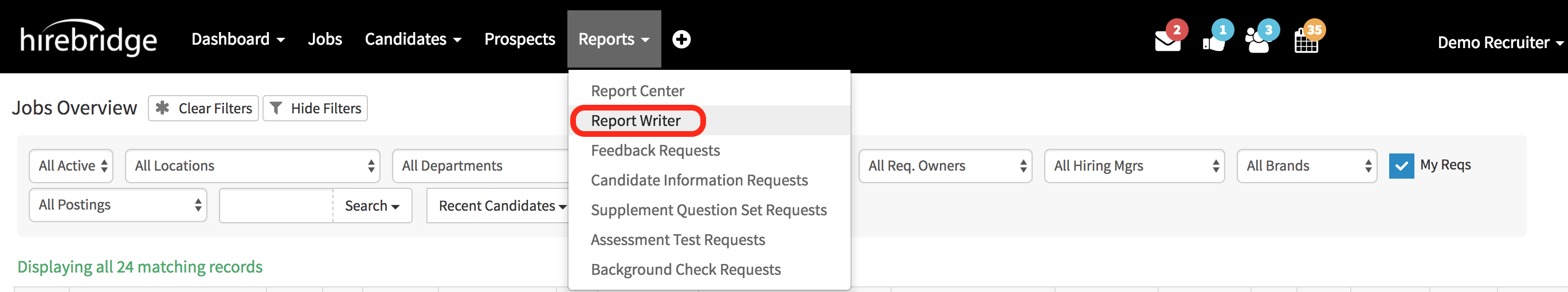Open the All Brands dropdown
Screen dimensions: 1568x292
(x=1306, y=165)
